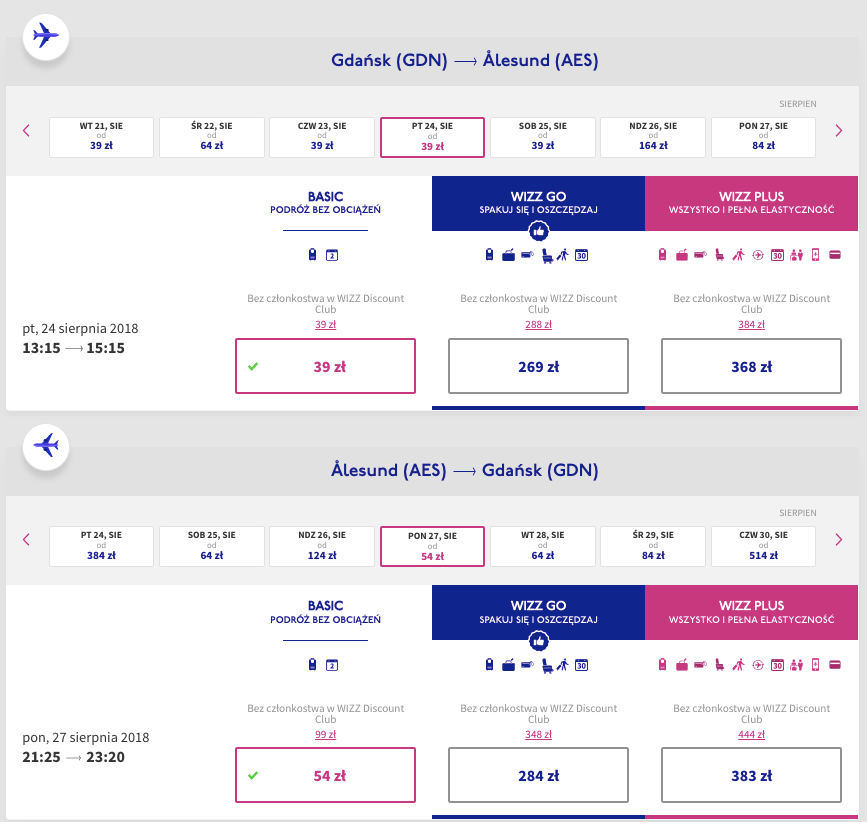Show later return dates with right arrow
The height and width of the screenshot is (826, 867).
[x=839, y=540]
